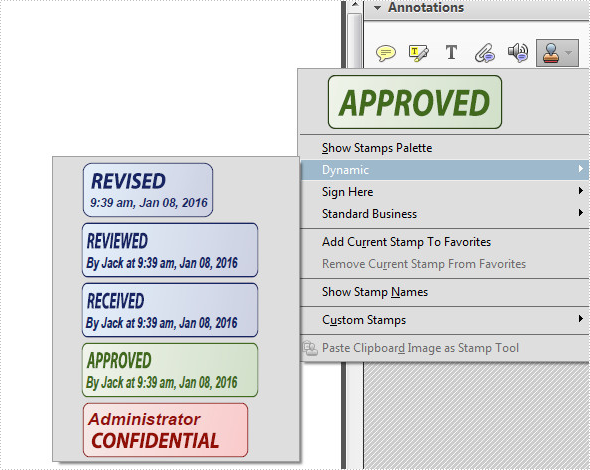Viewport: 590px width, 470px height.
Task: Select the Highlight Text tool
Action: [418, 53]
